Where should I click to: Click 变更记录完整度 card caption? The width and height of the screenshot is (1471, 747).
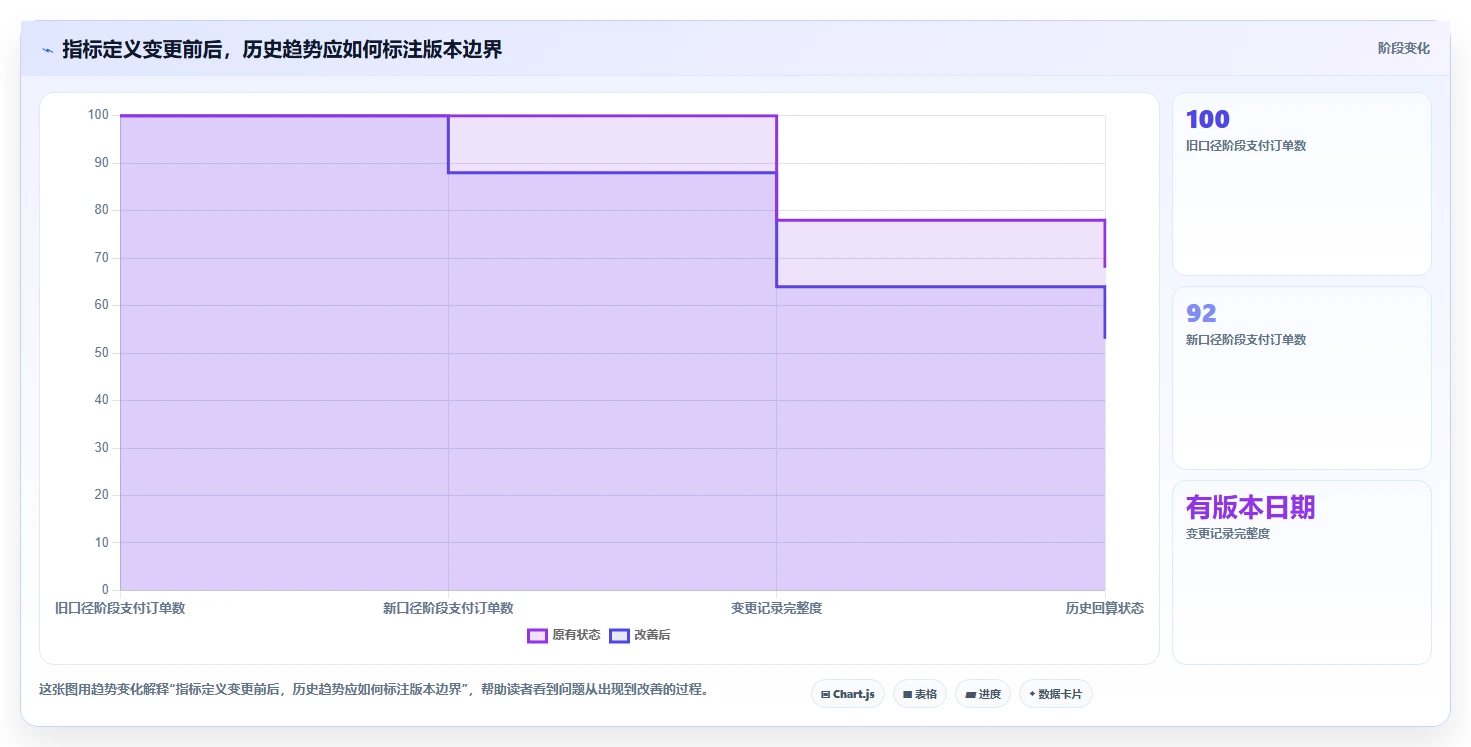point(1228,533)
